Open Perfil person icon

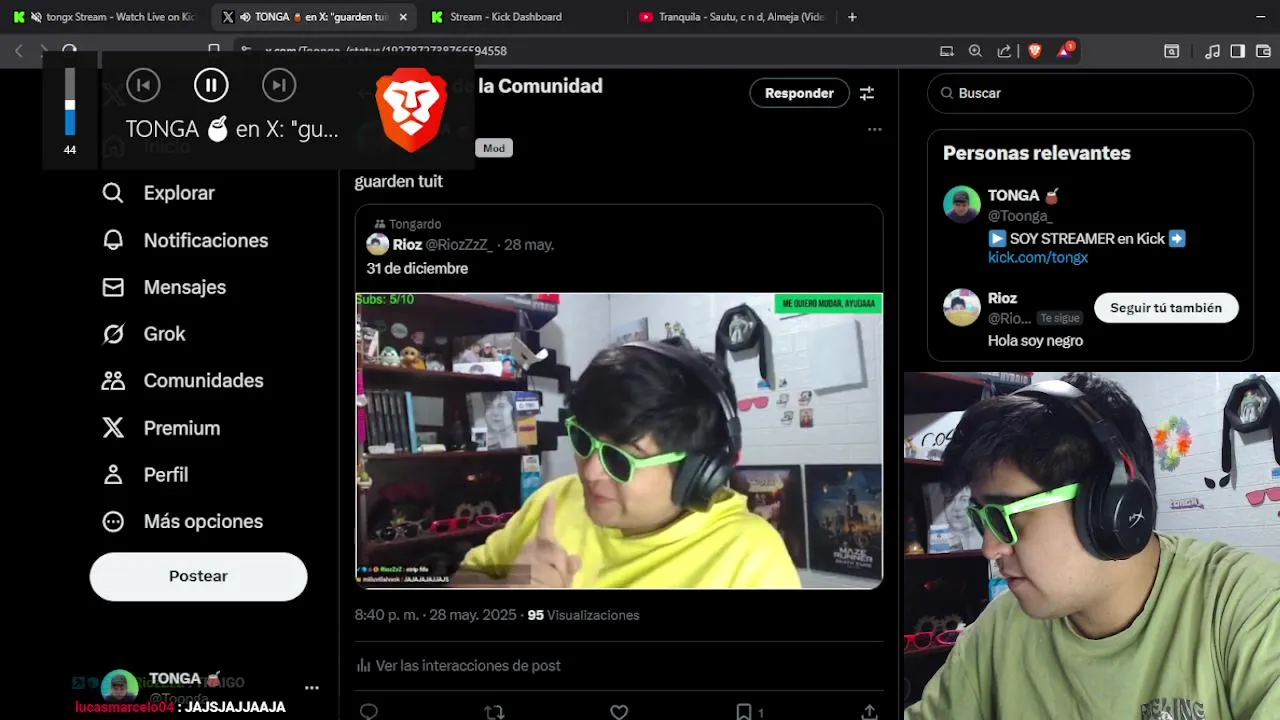click(113, 475)
